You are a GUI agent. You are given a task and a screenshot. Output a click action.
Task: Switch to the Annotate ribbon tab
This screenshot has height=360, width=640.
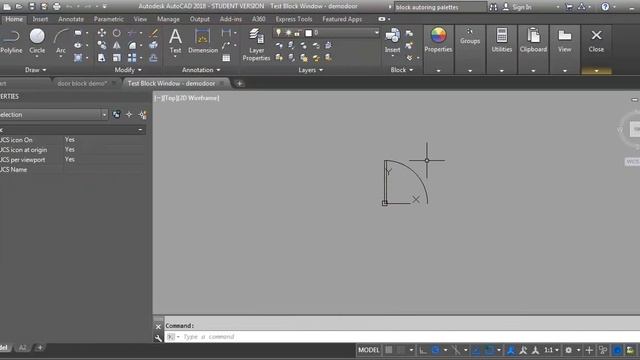click(71, 19)
